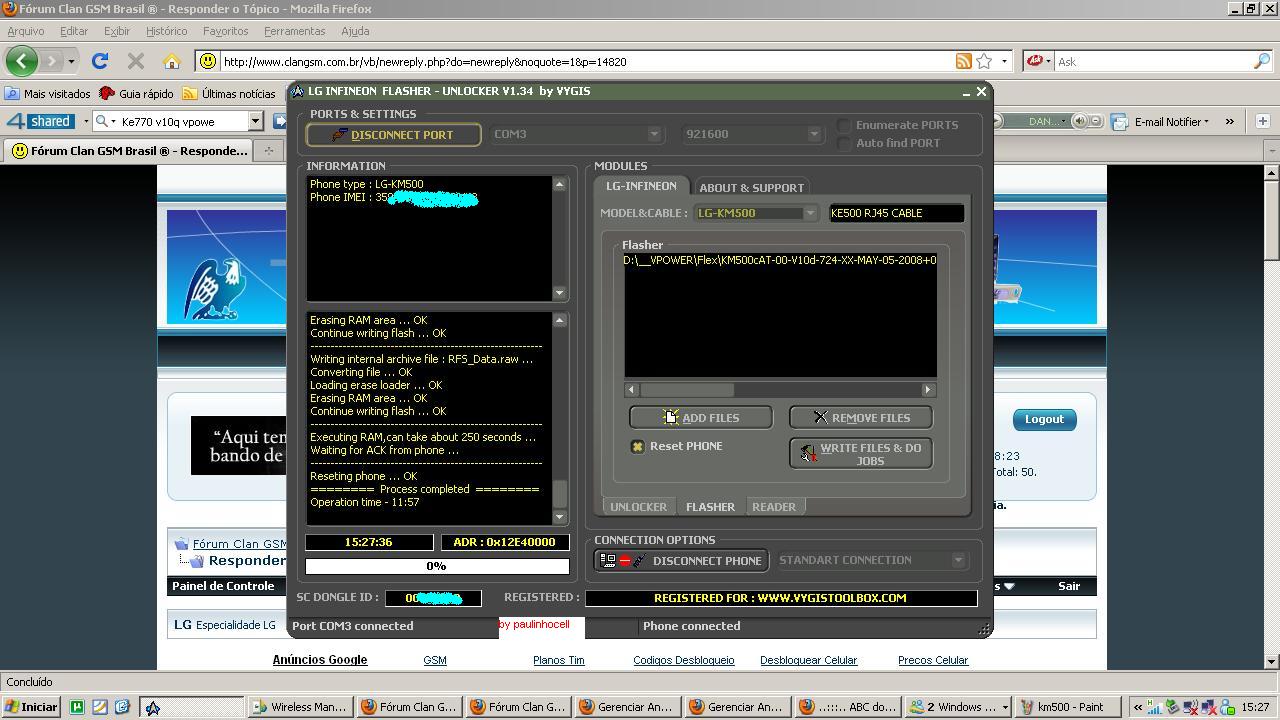Click the RSS feed icon in address bar
Image resolution: width=1280 pixels, height=720 pixels.
click(963, 61)
